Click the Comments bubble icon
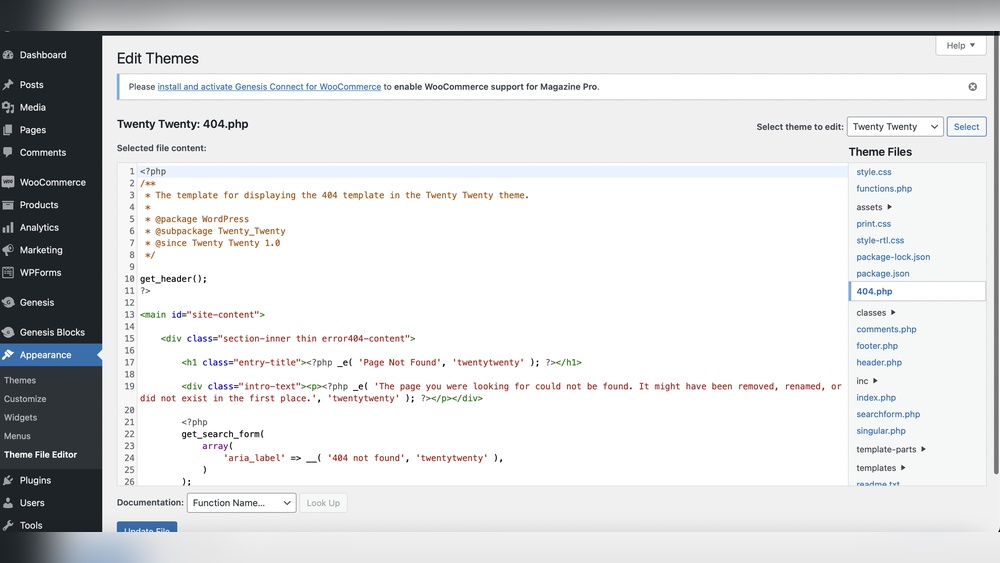 tap(8, 152)
